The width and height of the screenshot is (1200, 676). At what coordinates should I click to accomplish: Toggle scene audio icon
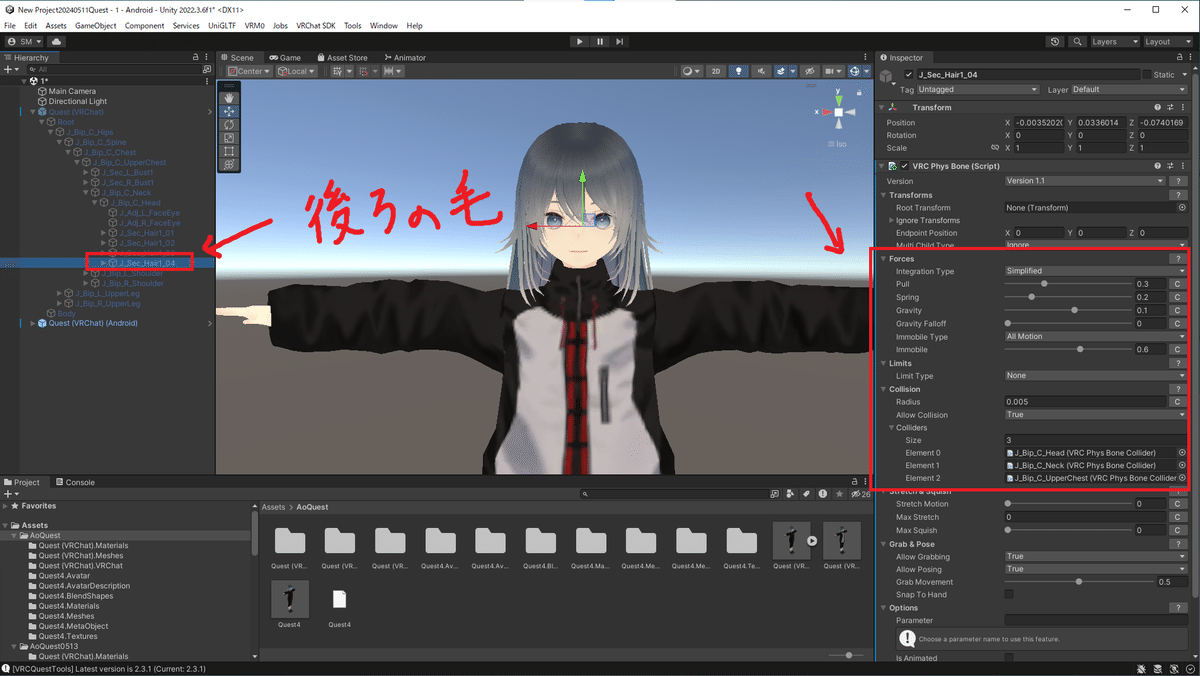click(762, 72)
